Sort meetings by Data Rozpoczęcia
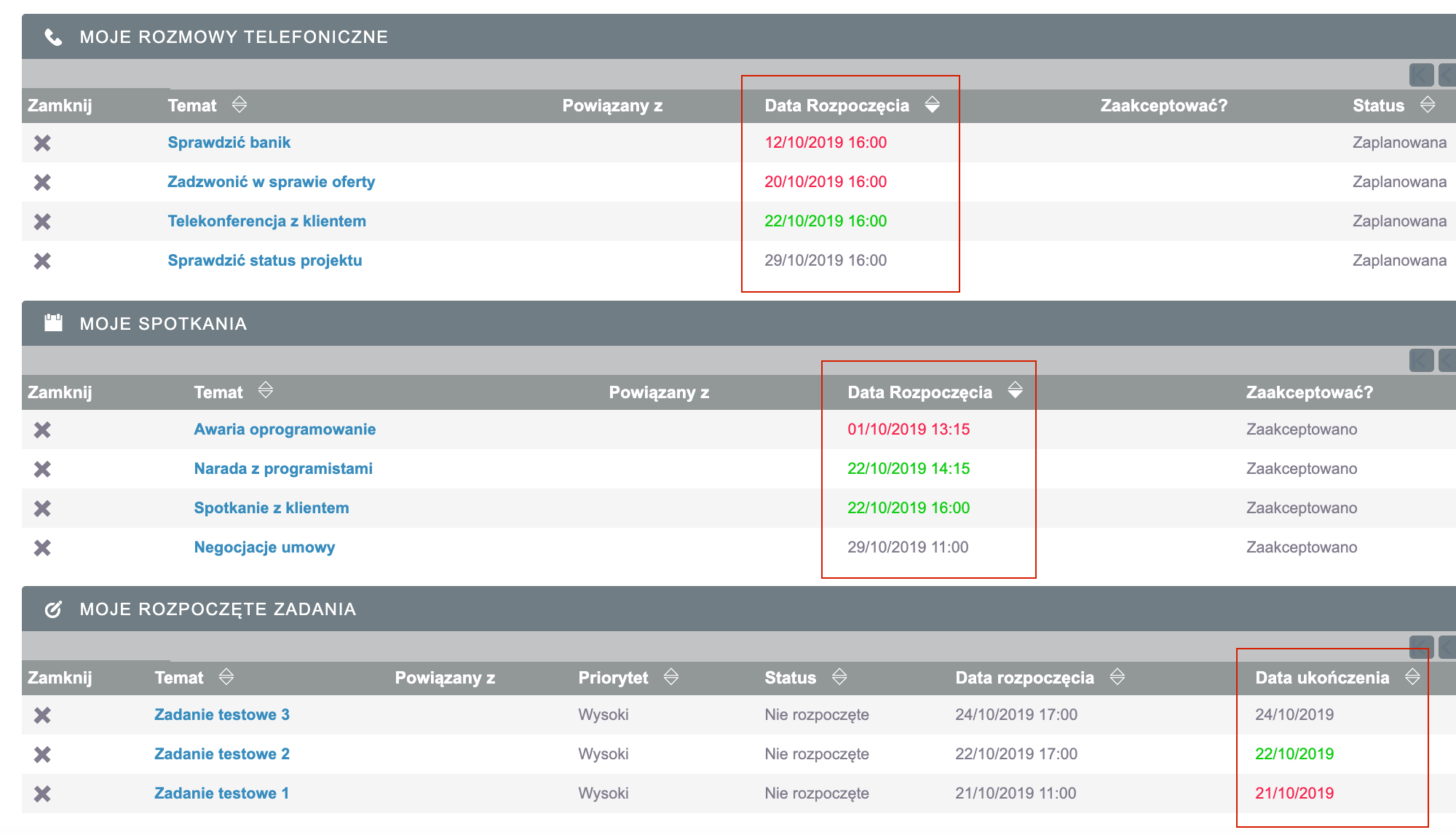1456x835 pixels. (1016, 391)
